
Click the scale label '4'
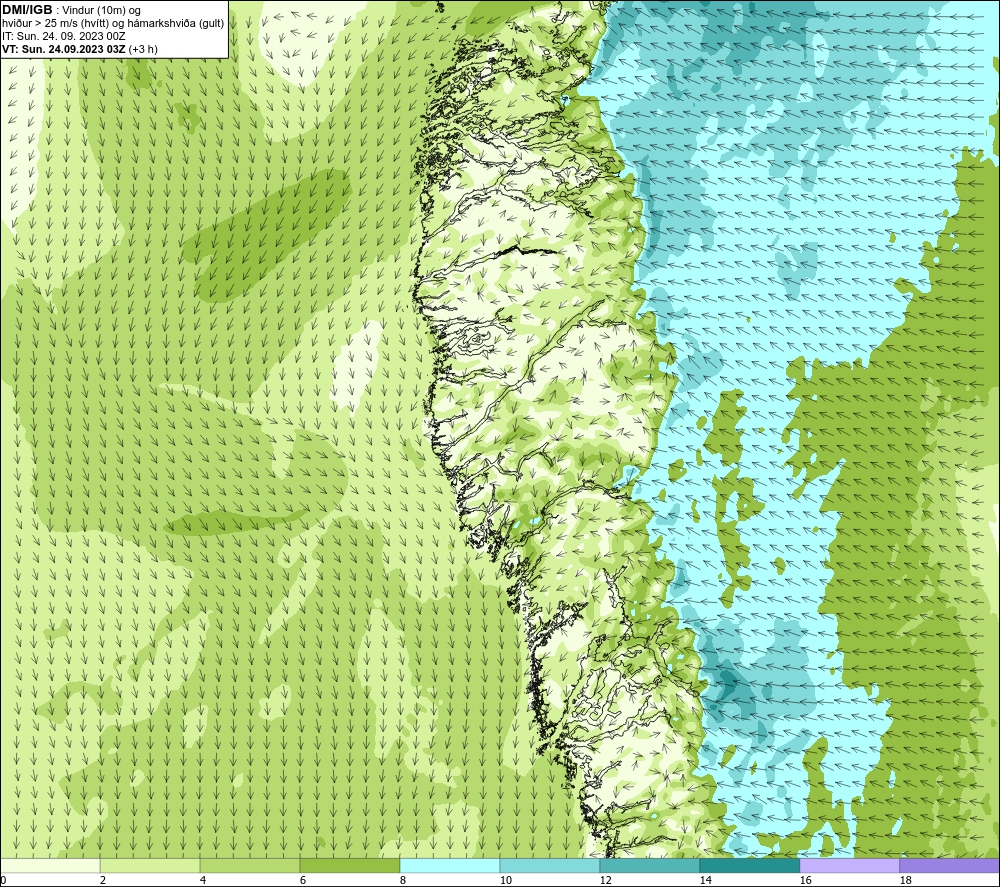[203, 880]
